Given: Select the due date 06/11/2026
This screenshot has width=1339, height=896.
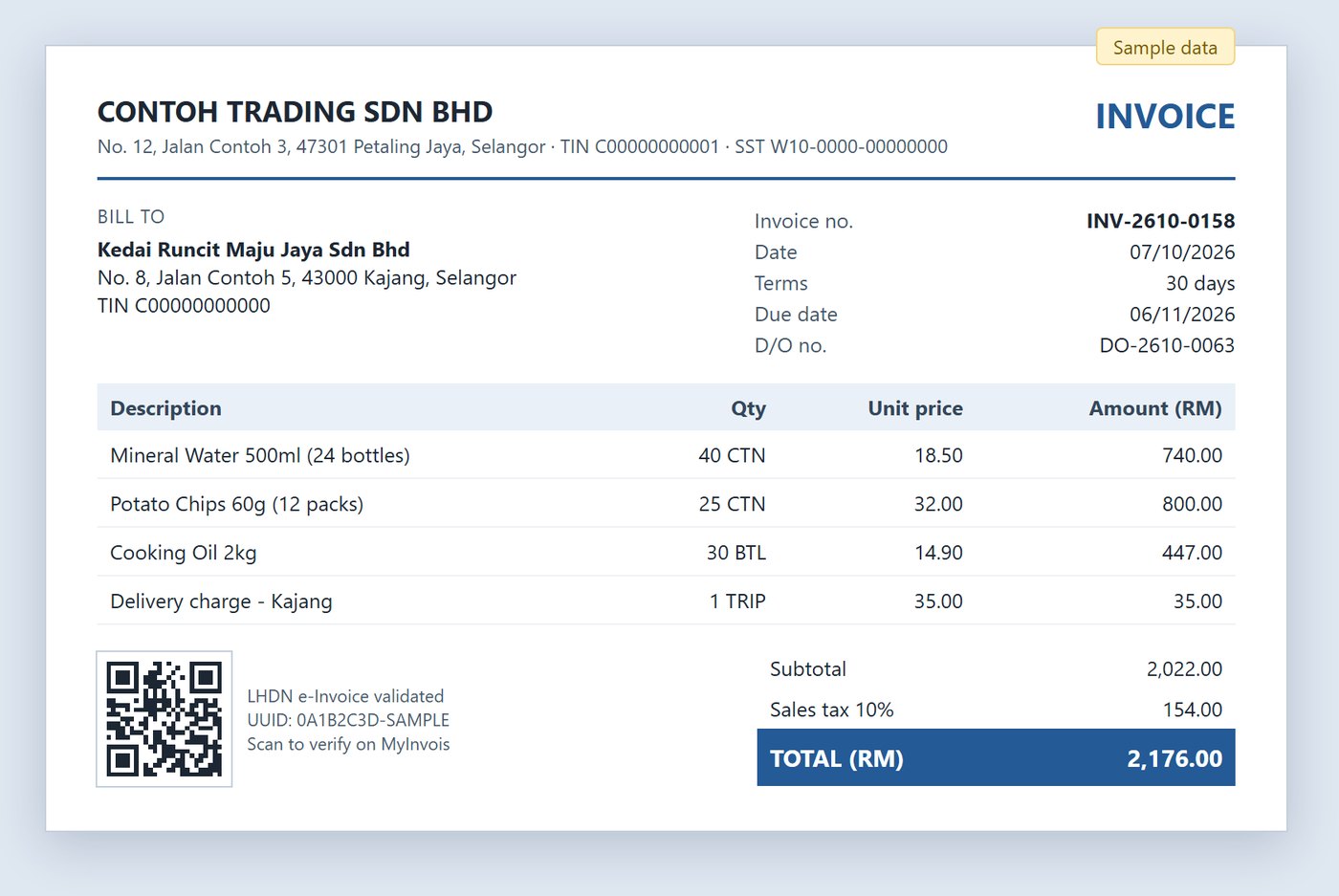Looking at the screenshot, I should tap(1182, 315).
